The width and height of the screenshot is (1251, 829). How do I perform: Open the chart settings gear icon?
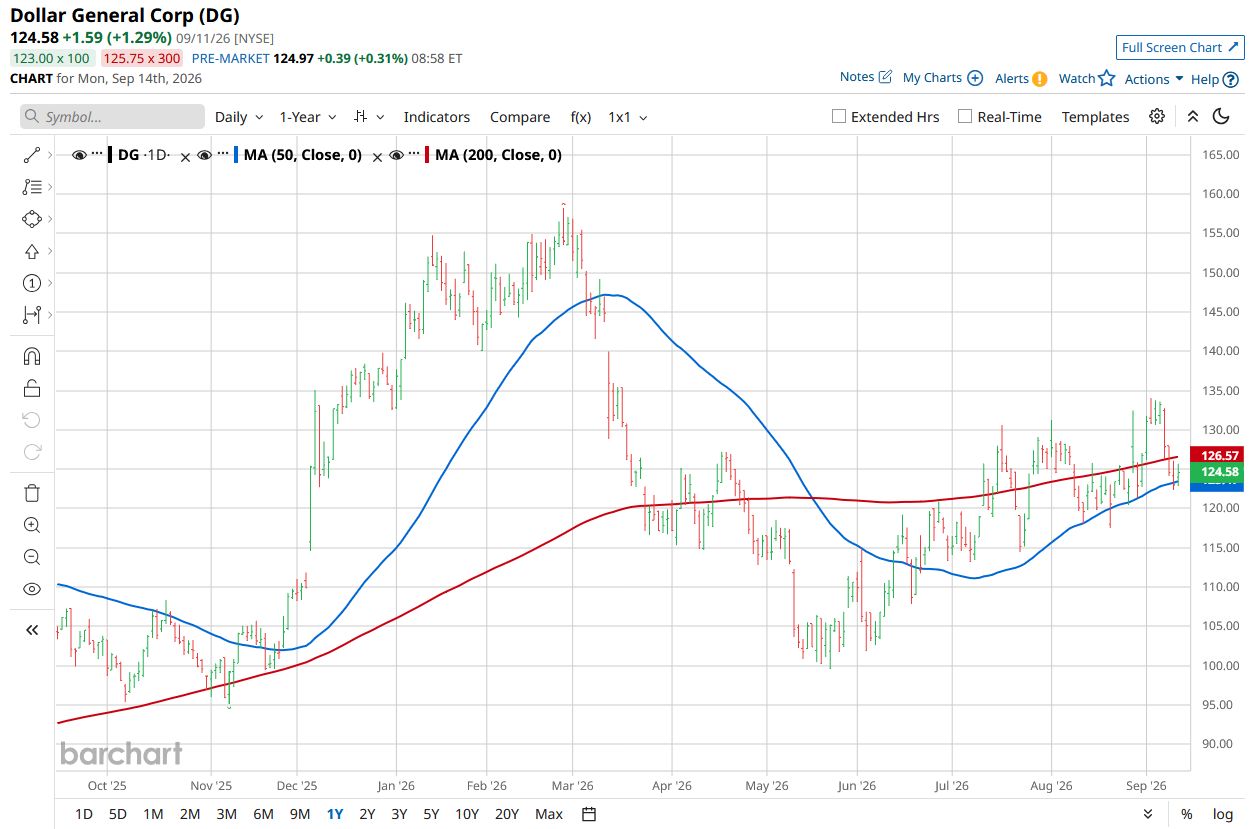[1157, 116]
